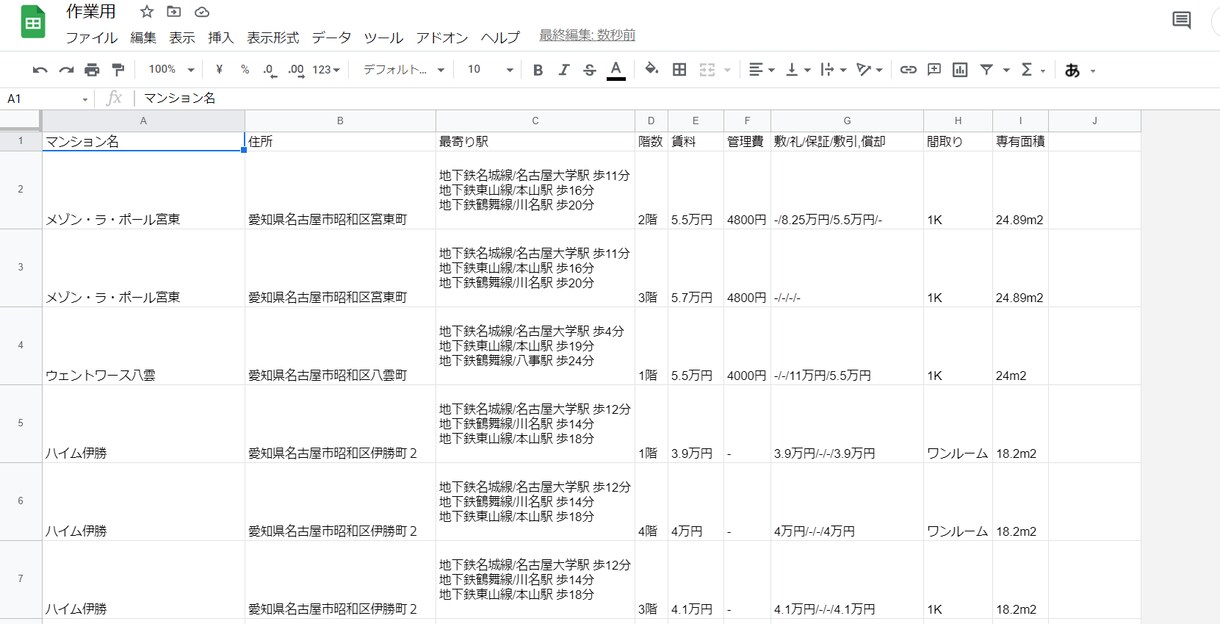Format cell as percent
The width and height of the screenshot is (1220, 624).
[244, 70]
